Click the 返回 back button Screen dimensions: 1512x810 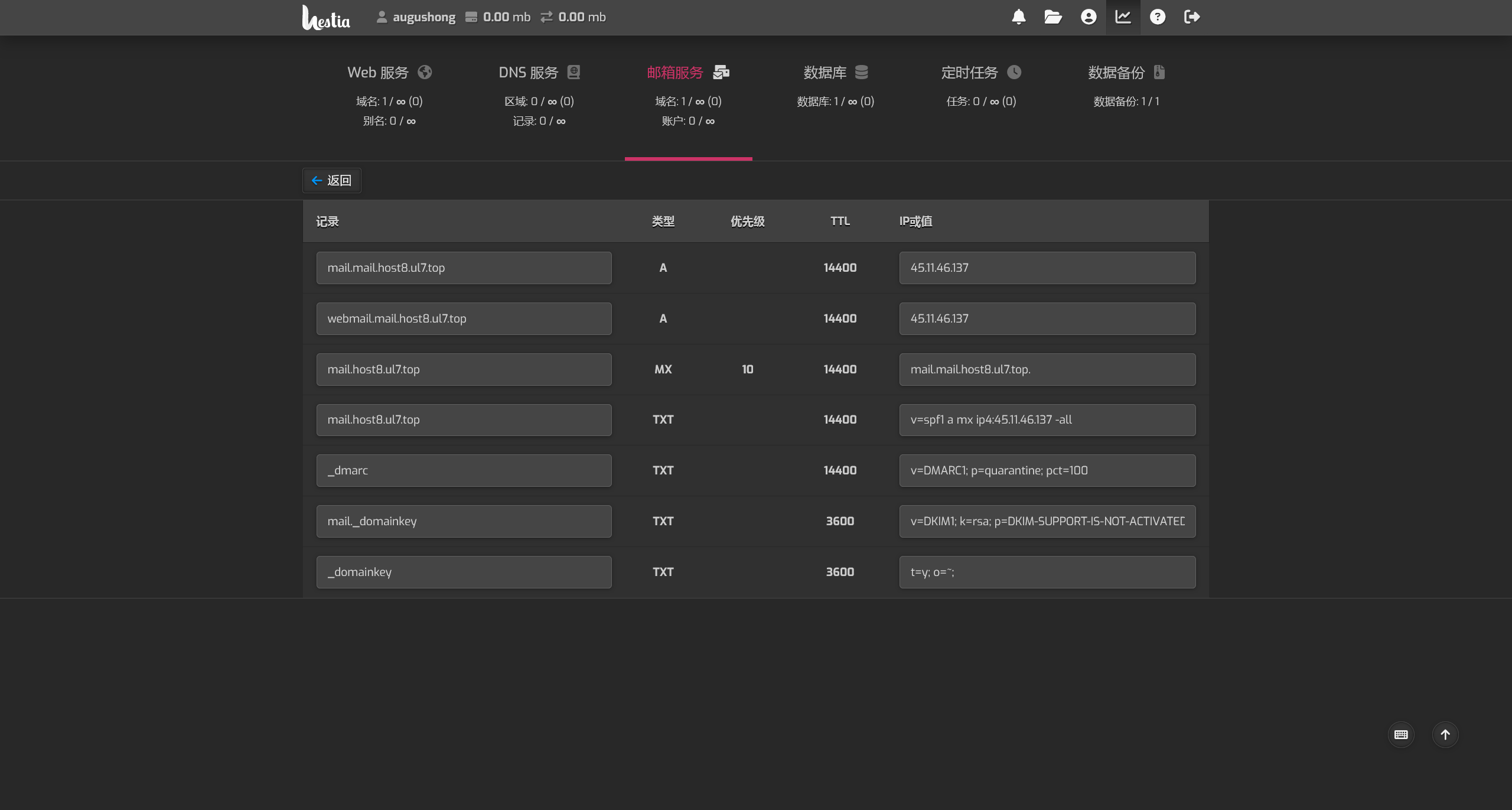pos(332,180)
